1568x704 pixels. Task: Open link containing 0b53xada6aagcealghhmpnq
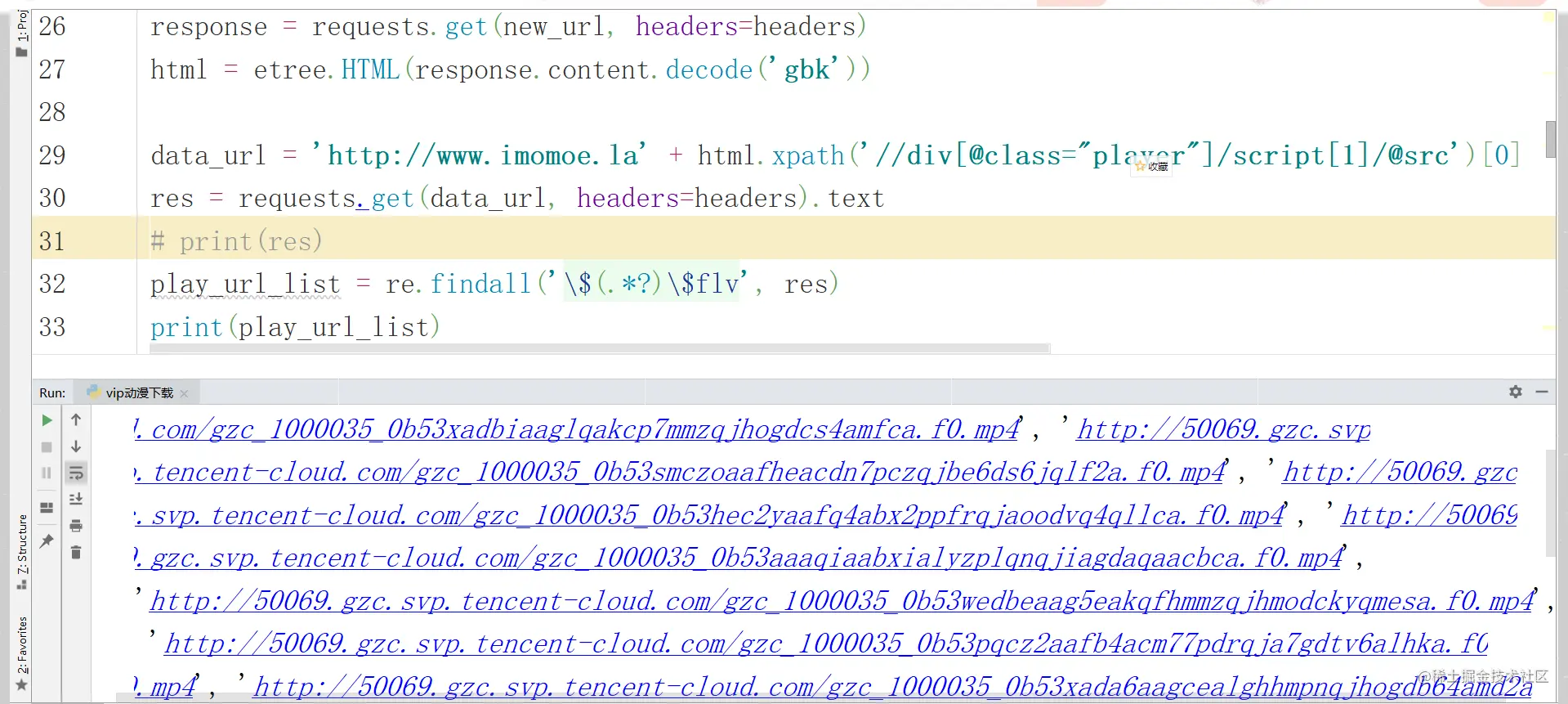[x=893, y=687]
